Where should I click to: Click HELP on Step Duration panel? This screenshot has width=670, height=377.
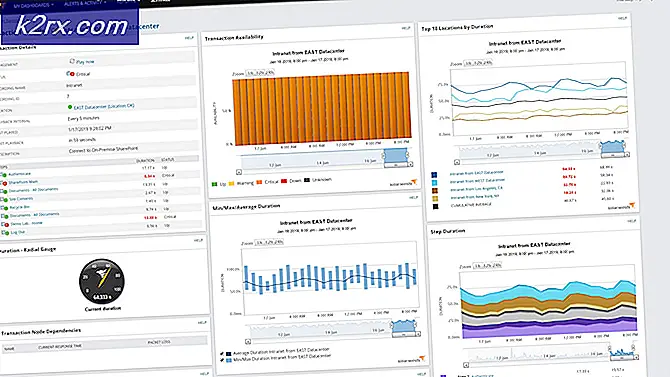632,221
